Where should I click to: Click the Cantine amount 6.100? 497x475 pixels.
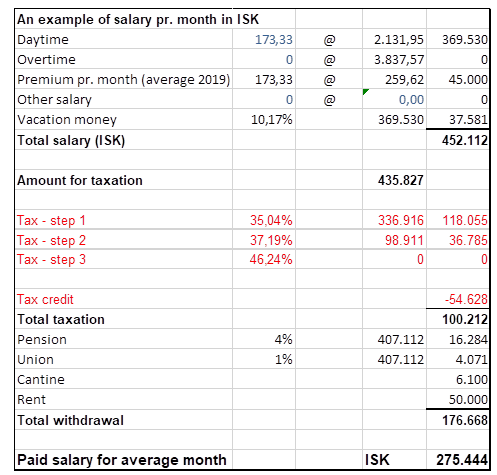click(x=458, y=379)
